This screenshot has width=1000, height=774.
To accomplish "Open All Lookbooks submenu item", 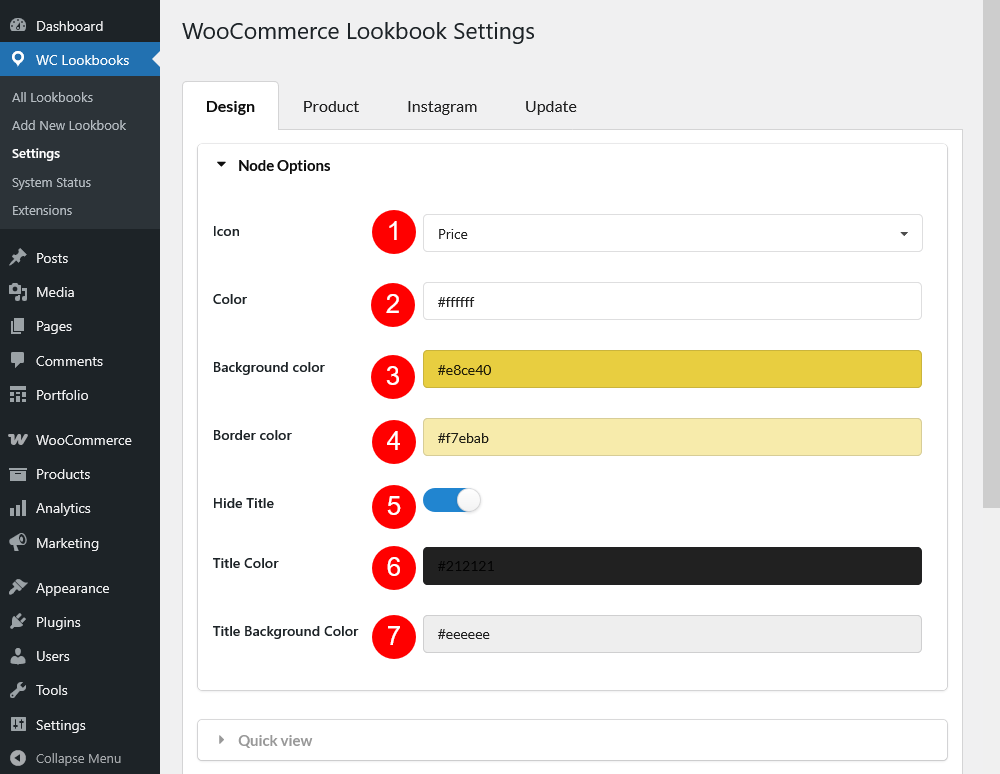I will tap(52, 98).
